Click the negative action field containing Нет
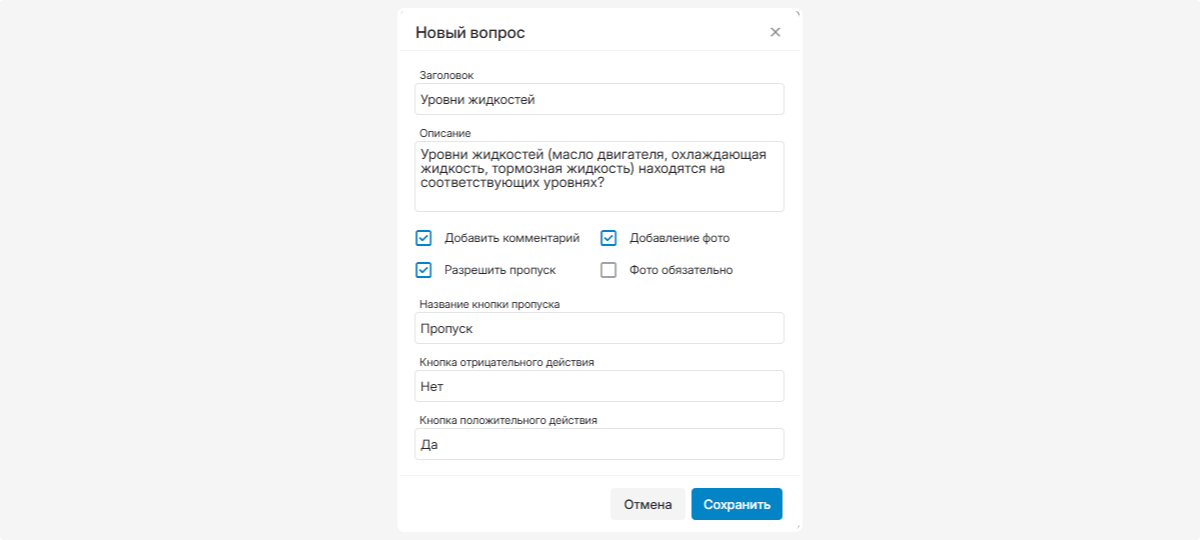1200x540 pixels. point(599,386)
